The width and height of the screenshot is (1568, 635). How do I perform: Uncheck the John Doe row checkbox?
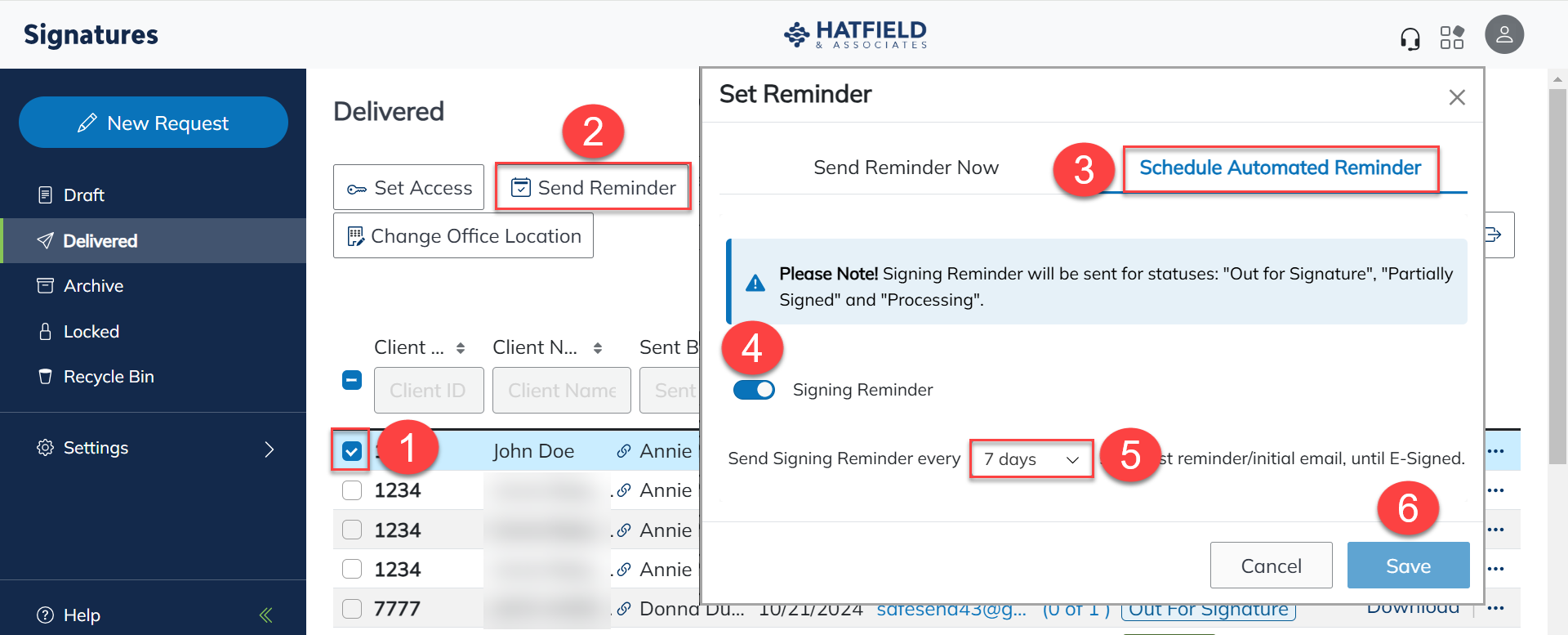[x=352, y=451]
